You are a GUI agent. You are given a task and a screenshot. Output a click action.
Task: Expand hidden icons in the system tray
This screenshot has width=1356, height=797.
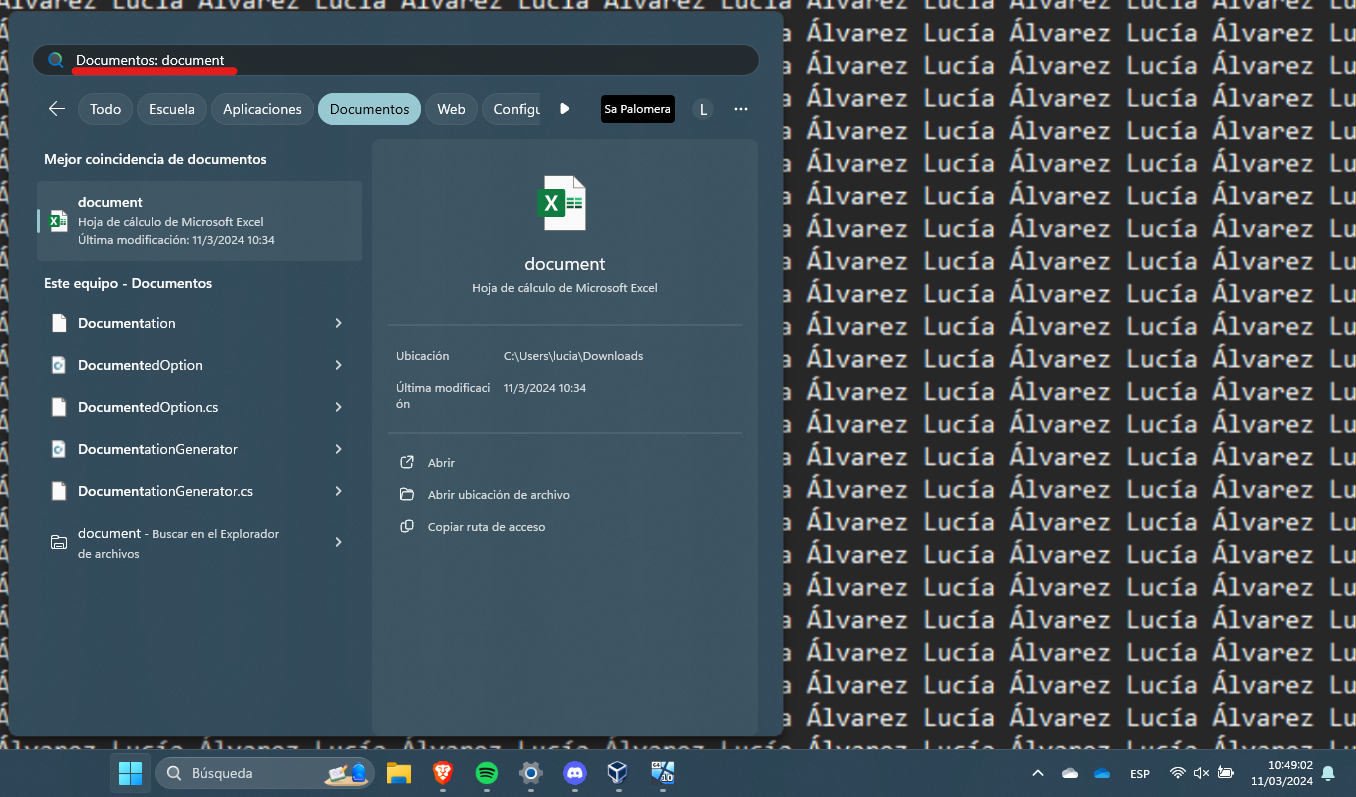pos(1037,772)
